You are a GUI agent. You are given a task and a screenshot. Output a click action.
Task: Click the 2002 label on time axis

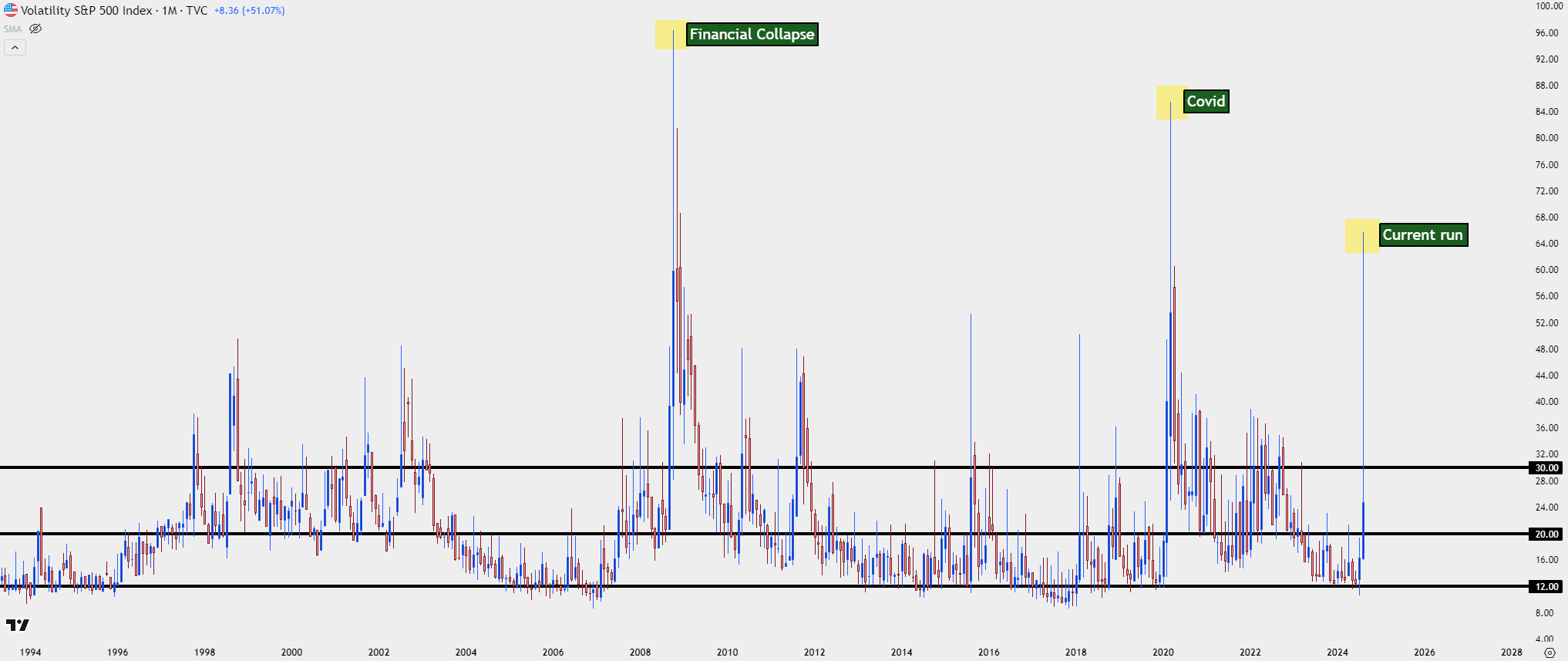click(x=379, y=652)
